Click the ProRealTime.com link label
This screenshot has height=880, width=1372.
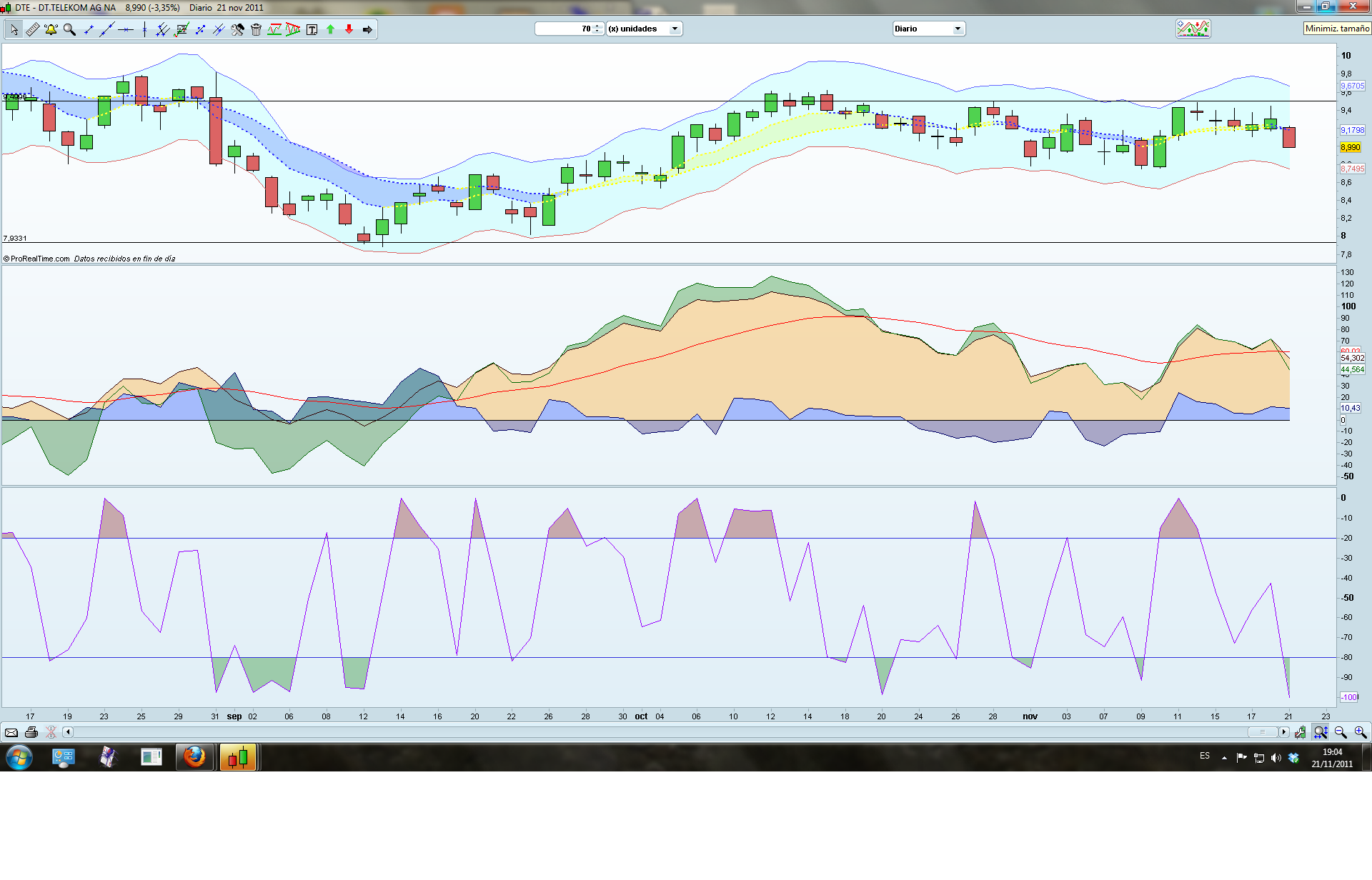[39, 259]
